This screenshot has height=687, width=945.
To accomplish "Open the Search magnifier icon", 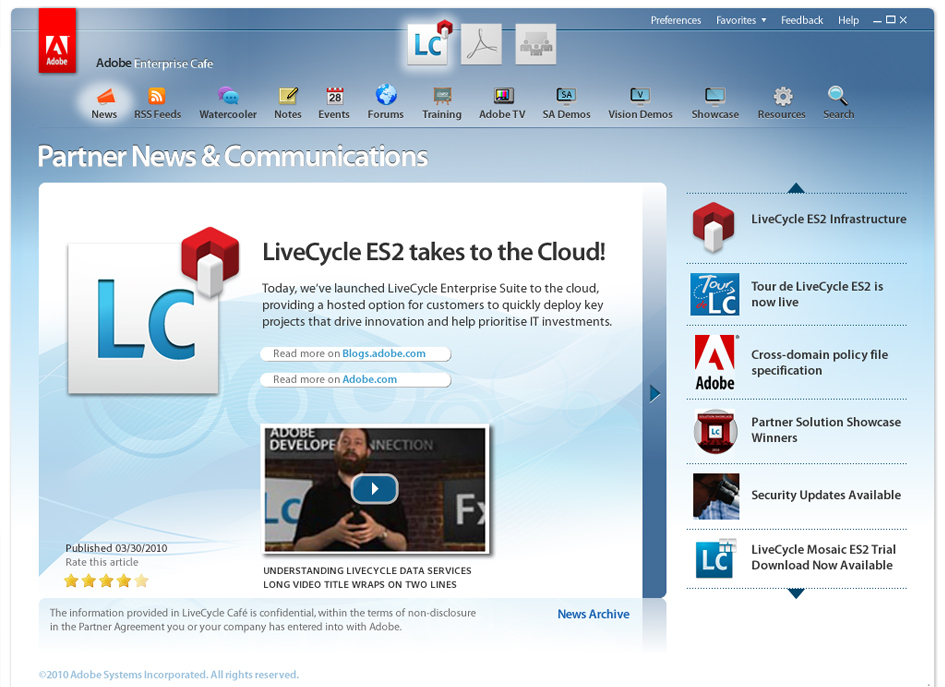I will (x=838, y=96).
